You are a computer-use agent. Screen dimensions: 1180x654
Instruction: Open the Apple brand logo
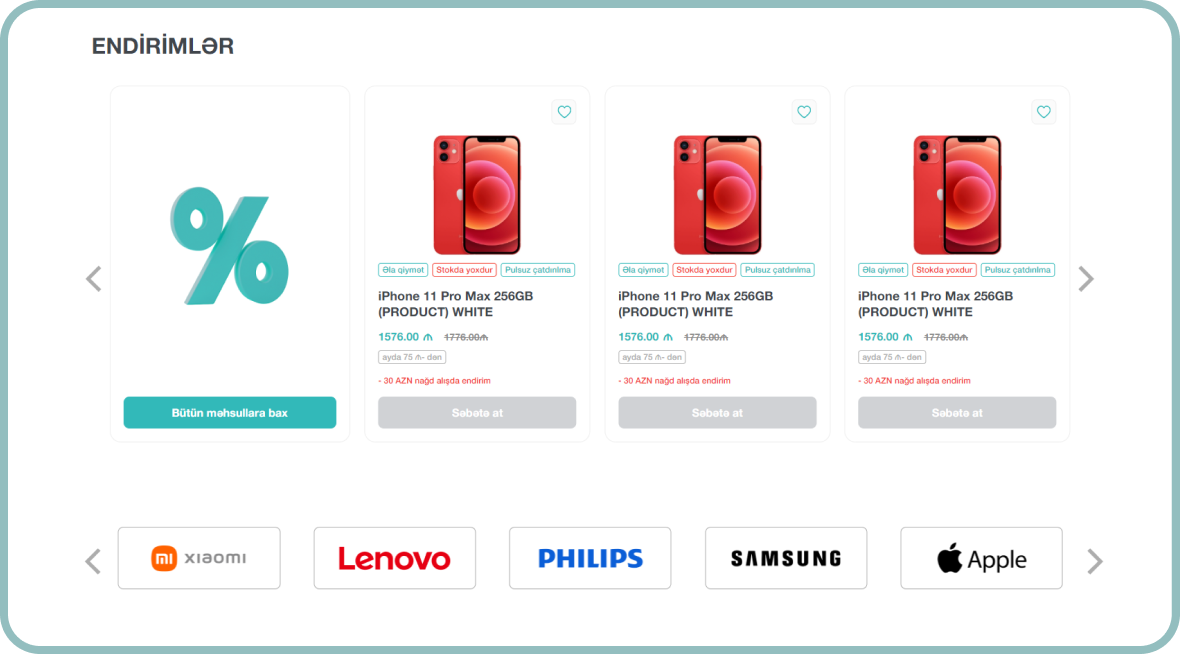coord(981,558)
